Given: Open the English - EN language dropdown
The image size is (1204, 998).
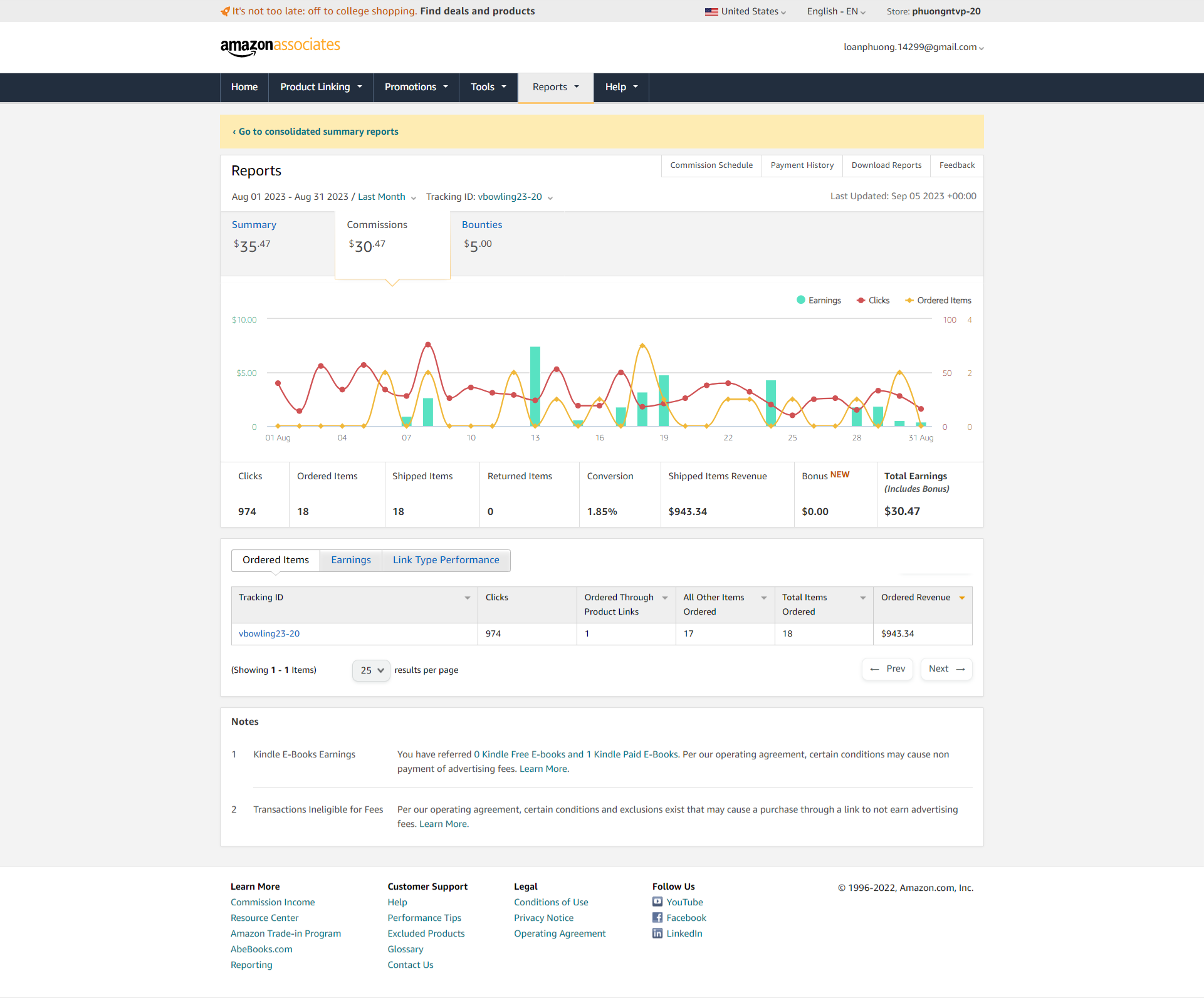Looking at the screenshot, I should click(836, 11).
